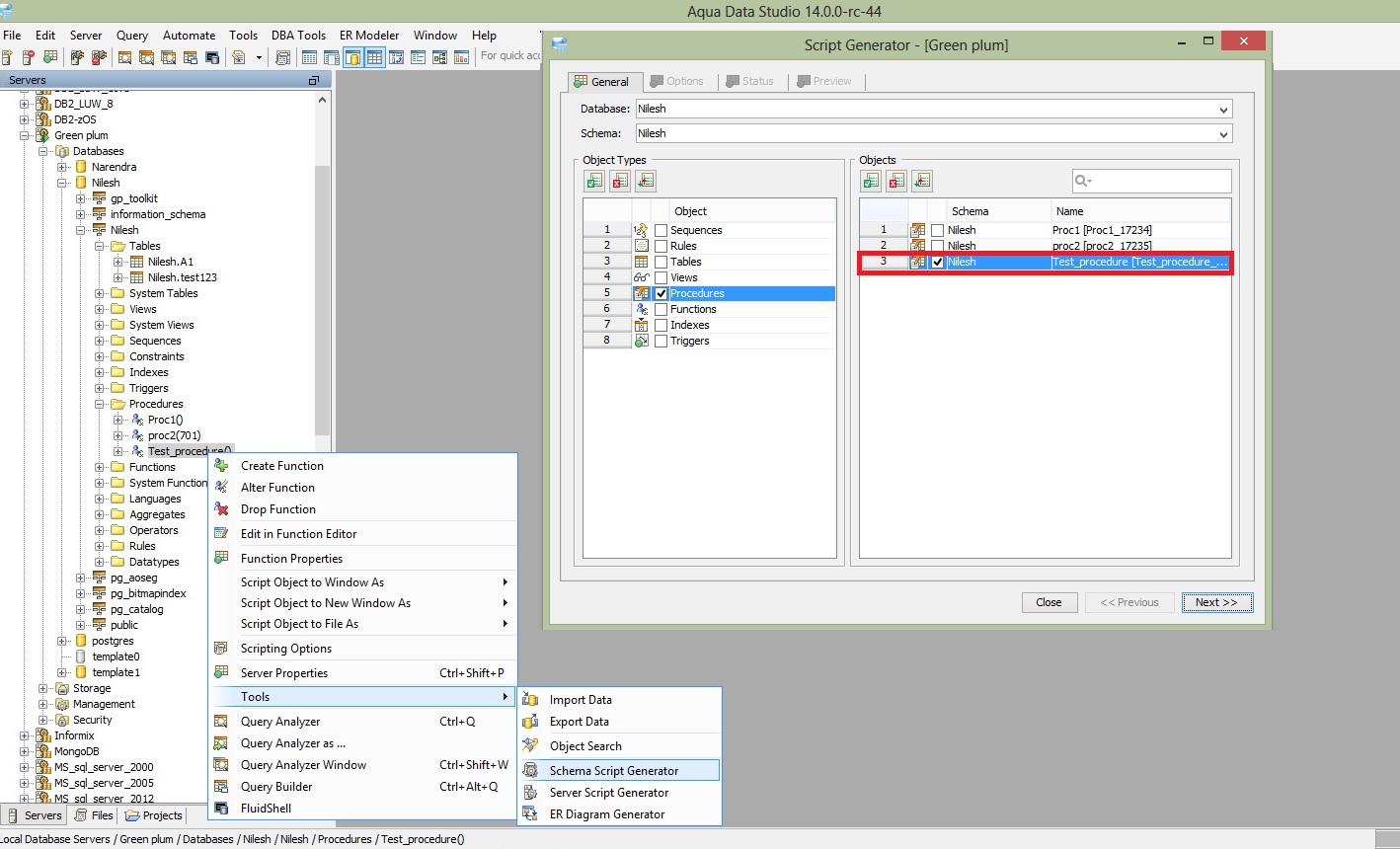Select Alter Function from context menu
Screen dimensions: 1400x849
(x=277, y=487)
